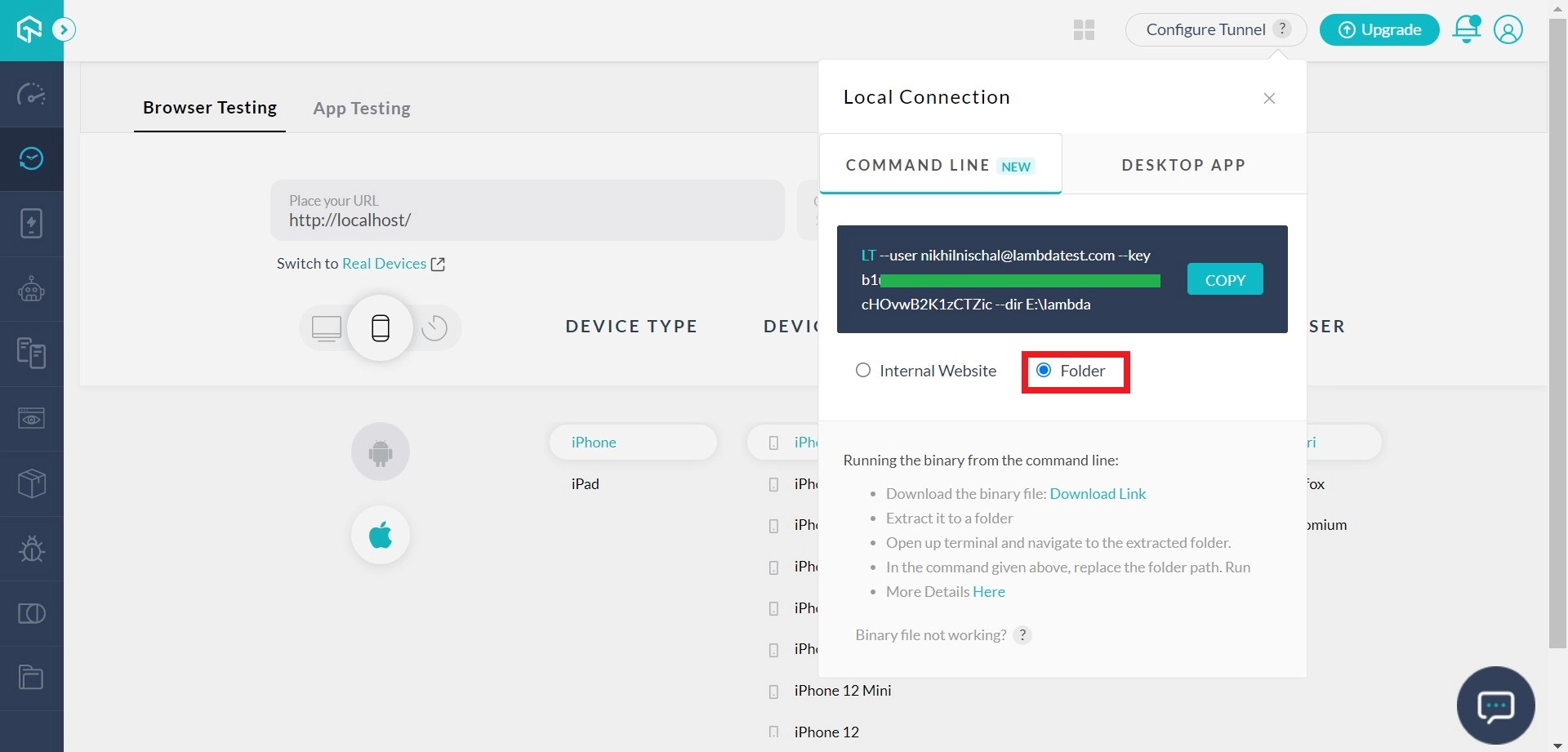This screenshot has height=752, width=1568.
Task: Click the bug tracking icon in sidebar
Action: pos(31,549)
